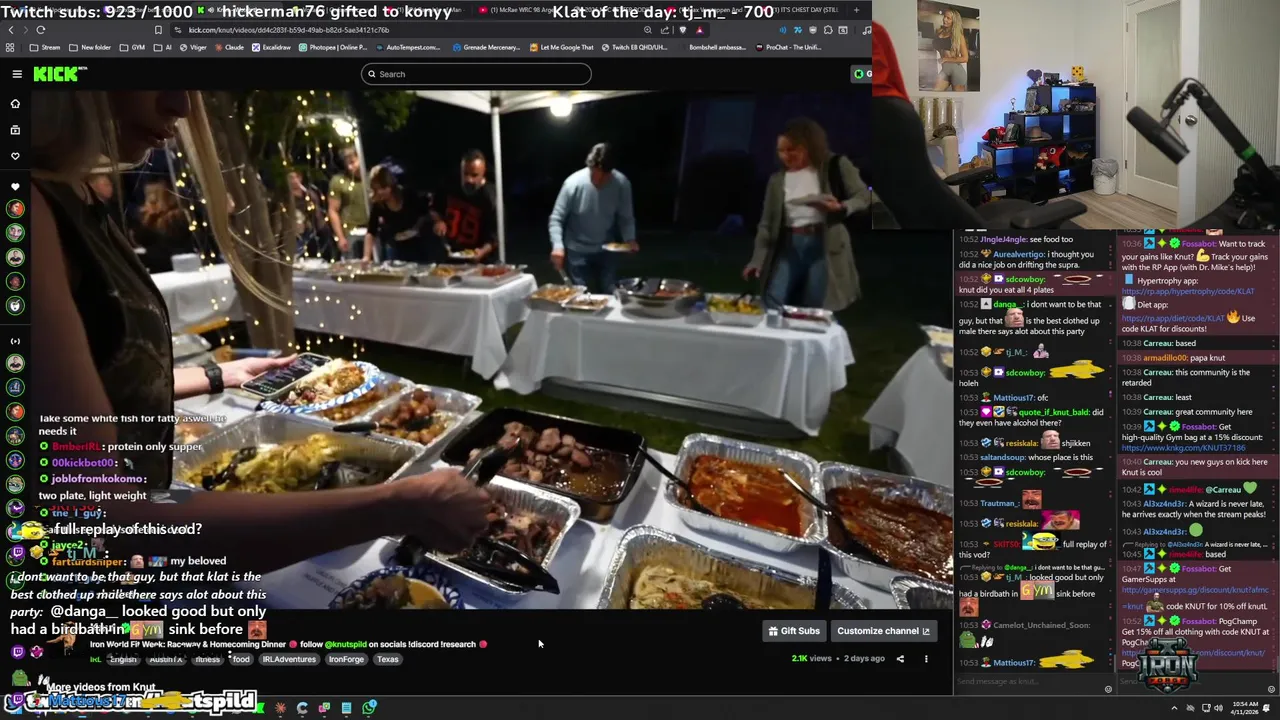Click the Following heart icon in sidebar

pyautogui.click(x=15, y=156)
